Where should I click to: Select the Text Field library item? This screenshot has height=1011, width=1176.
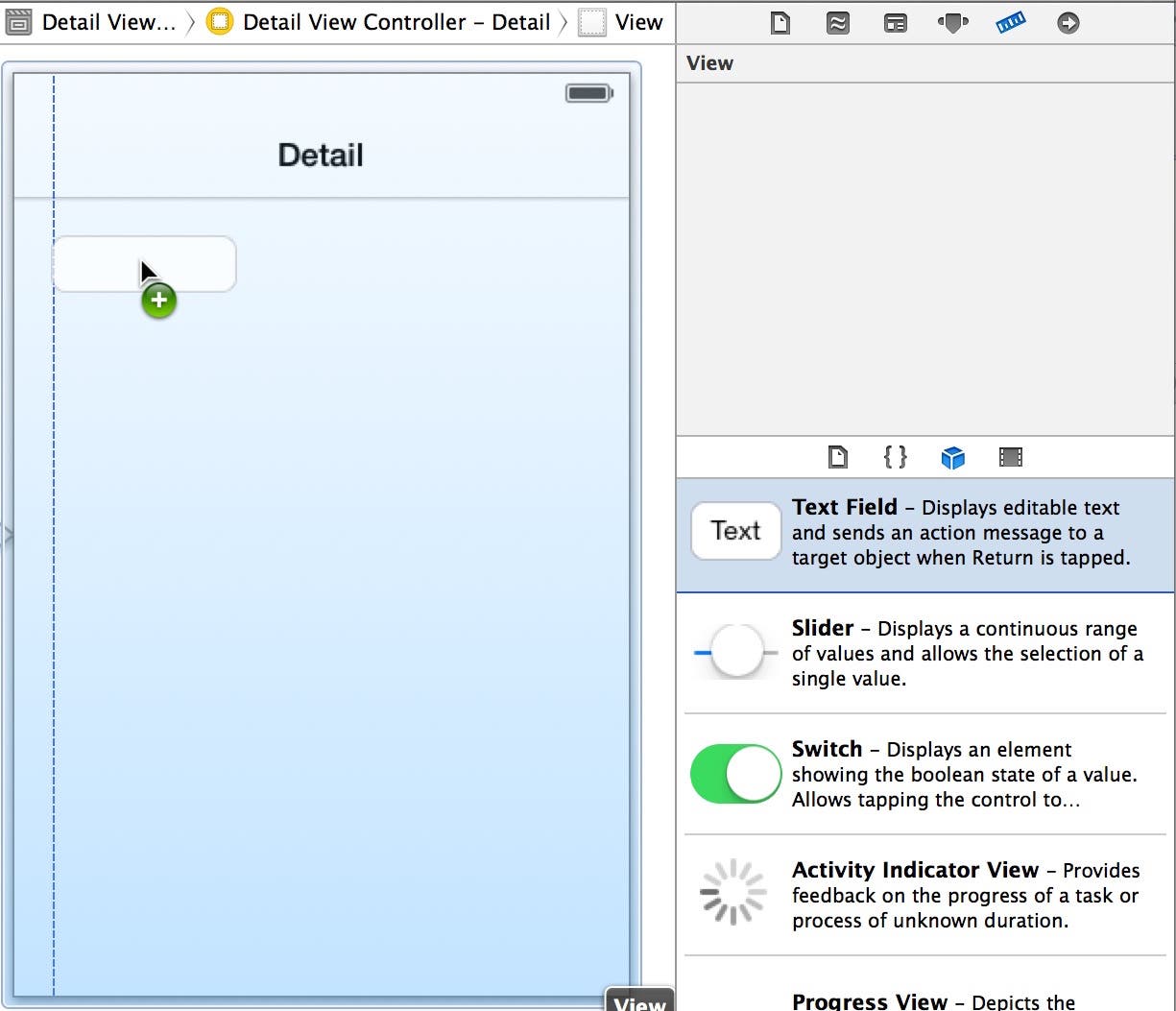(925, 535)
